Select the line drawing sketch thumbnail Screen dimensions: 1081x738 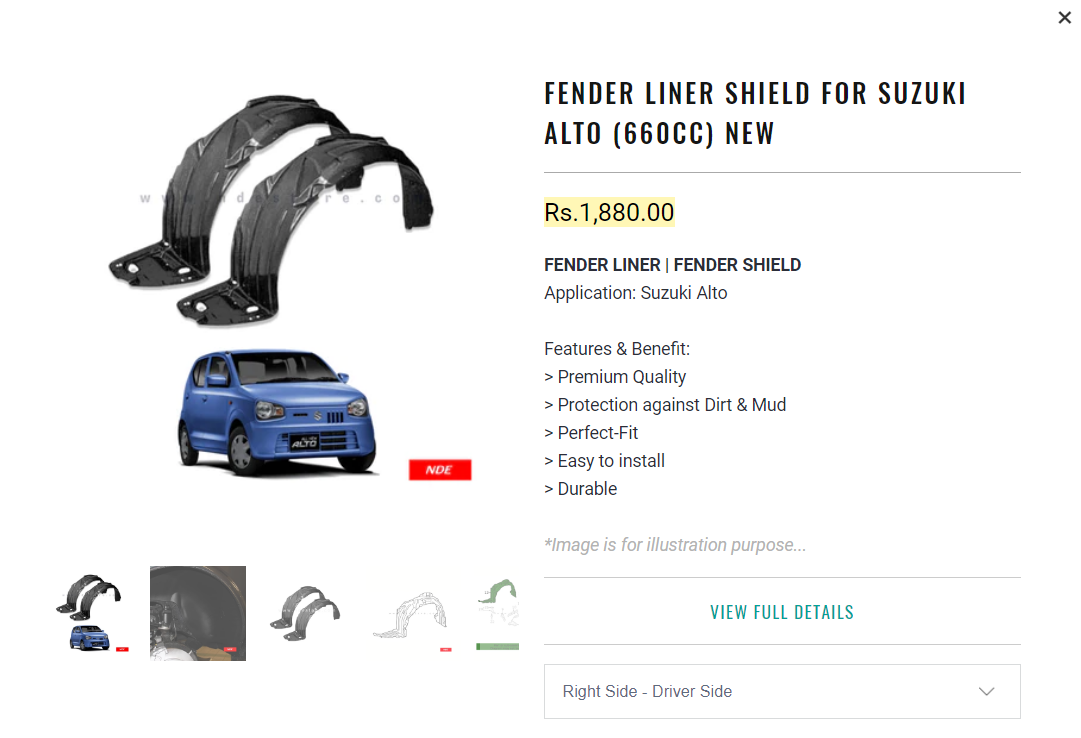(x=412, y=613)
